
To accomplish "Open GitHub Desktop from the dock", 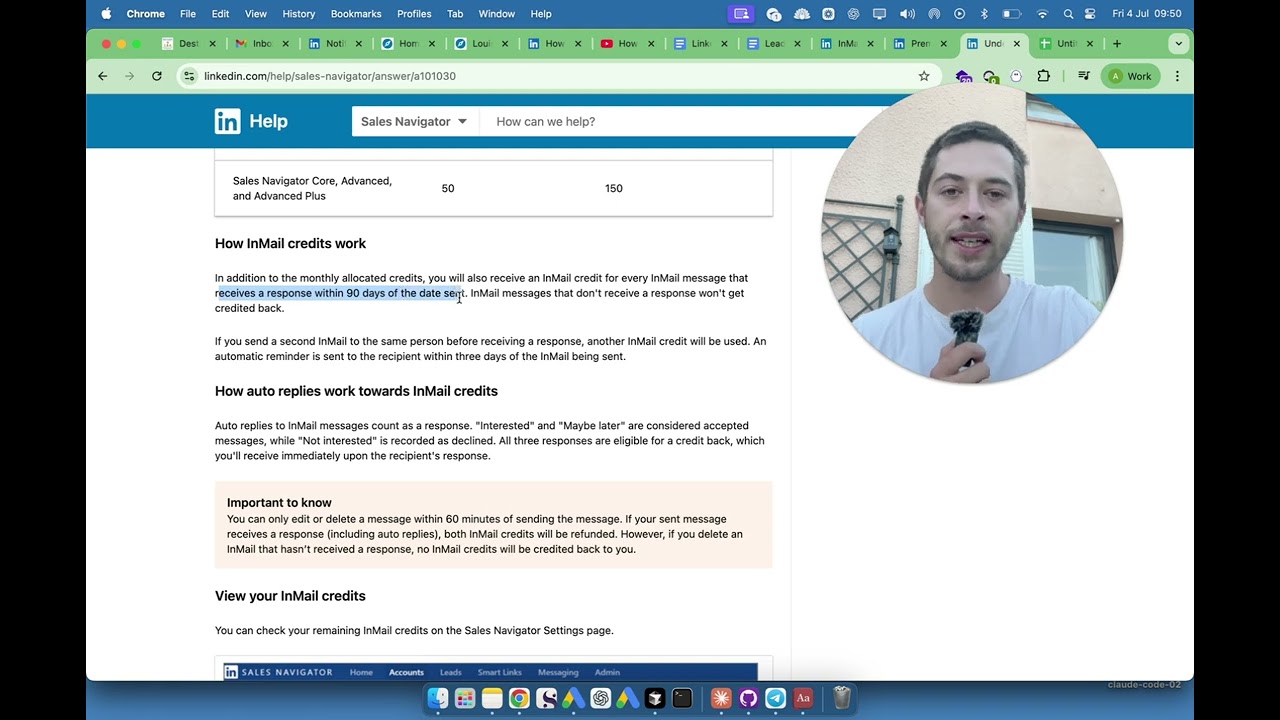I will pos(748,698).
